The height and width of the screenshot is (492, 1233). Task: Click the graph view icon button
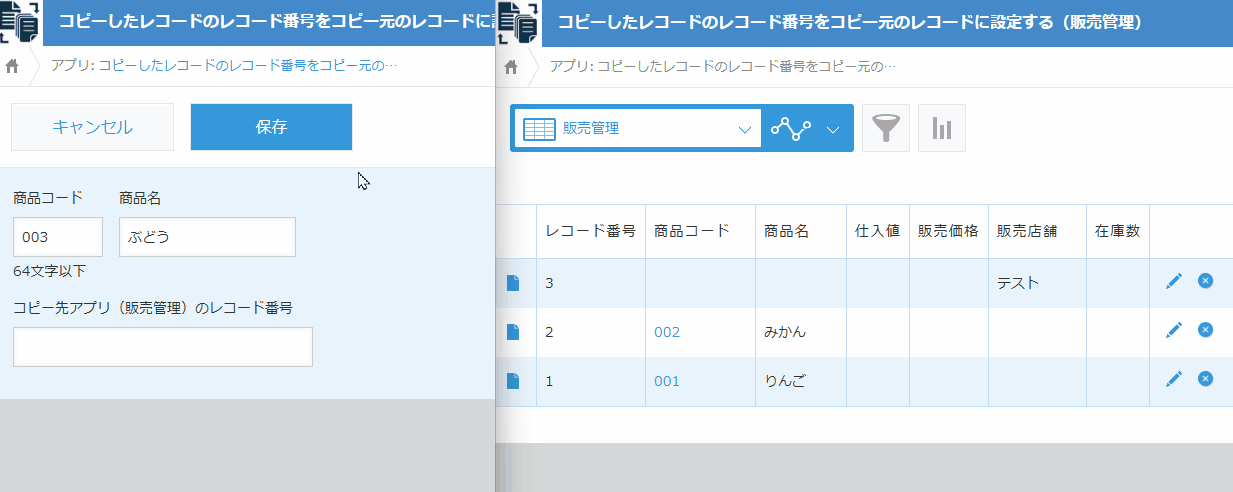tap(791, 128)
